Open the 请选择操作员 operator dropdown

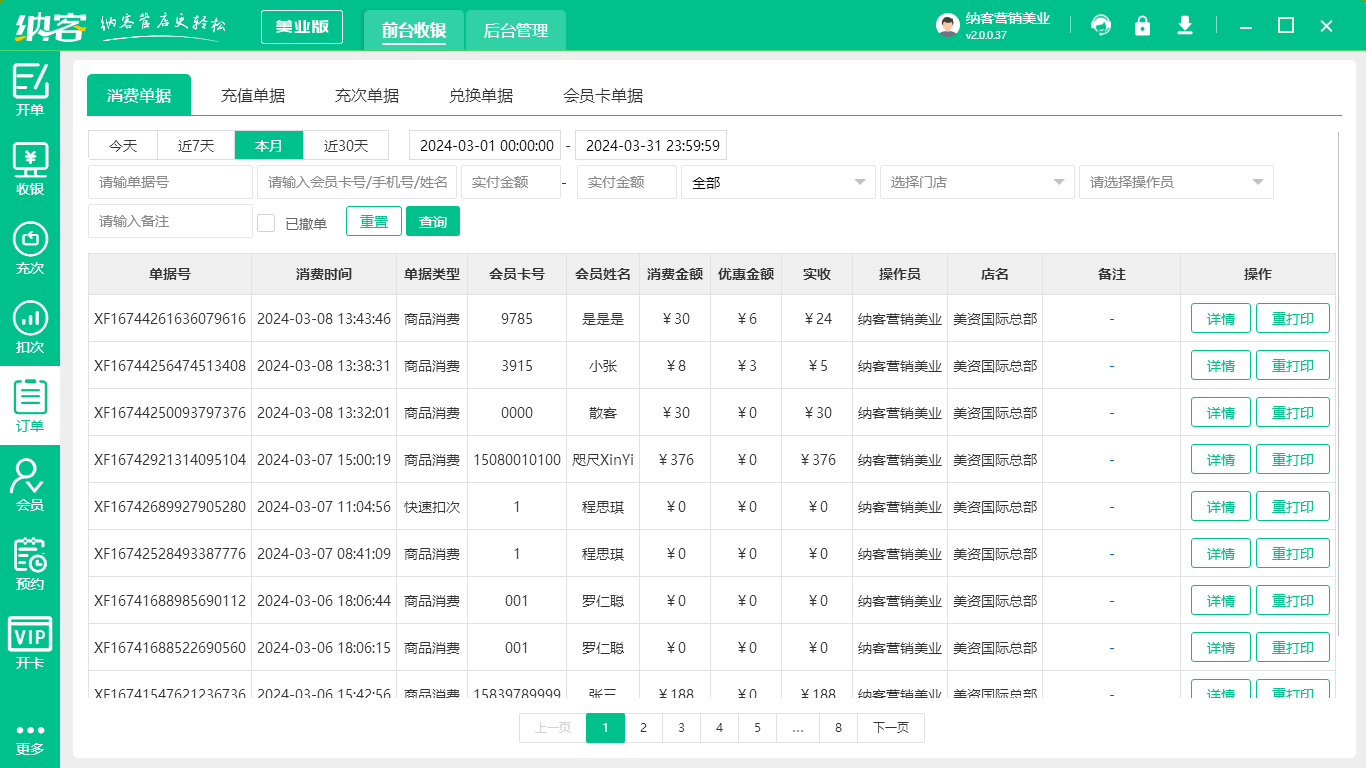1176,182
